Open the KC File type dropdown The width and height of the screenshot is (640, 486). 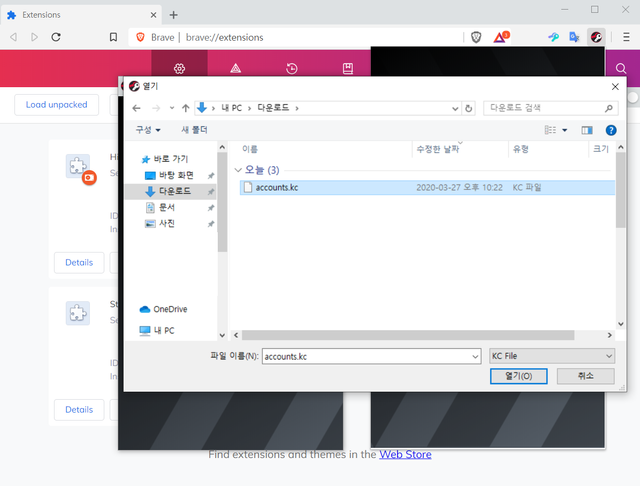tap(552, 356)
